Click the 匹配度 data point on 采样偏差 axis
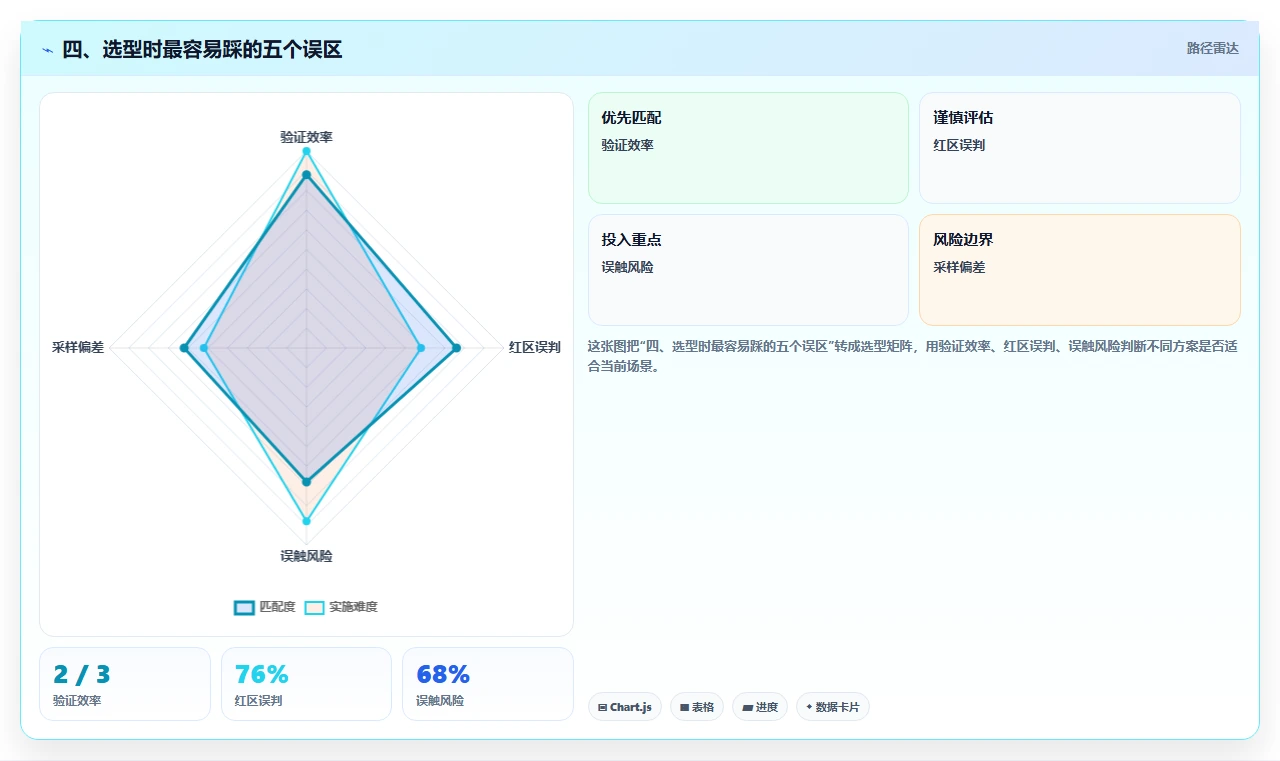Image resolution: width=1280 pixels, height=761 pixels. tap(183, 348)
